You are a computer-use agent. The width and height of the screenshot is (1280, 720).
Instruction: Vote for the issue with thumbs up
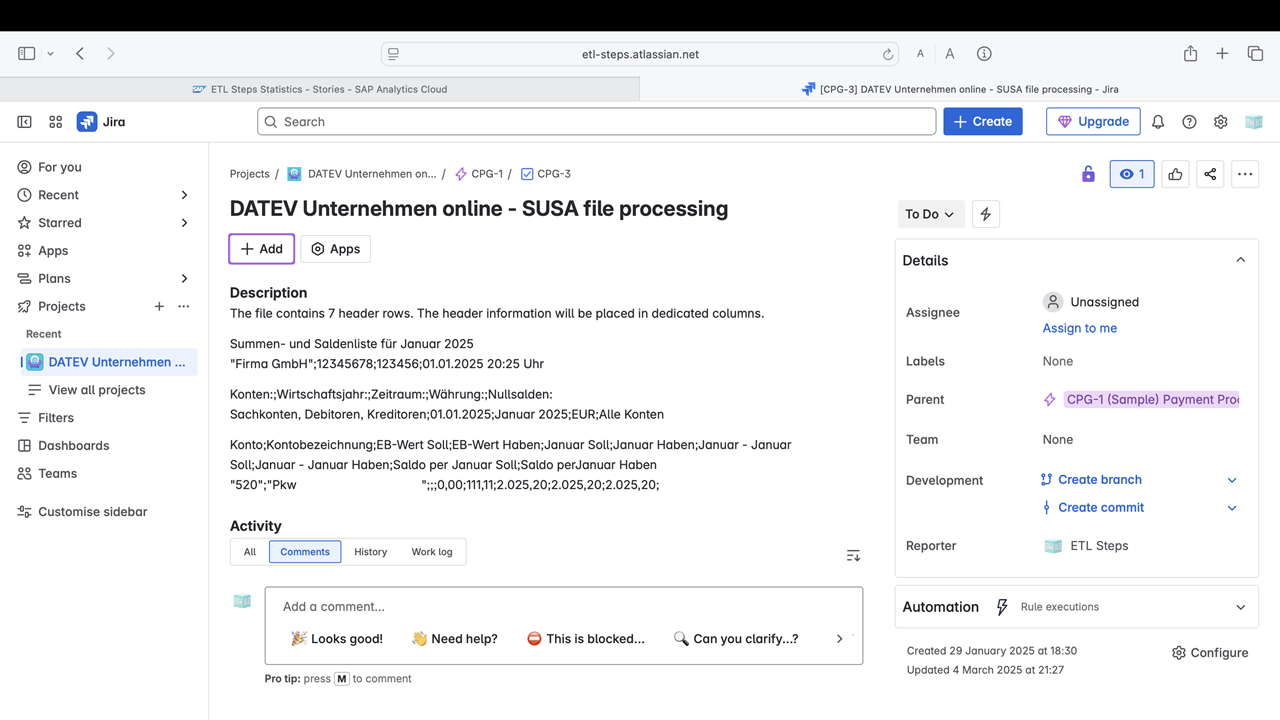(x=1175, y=173)
